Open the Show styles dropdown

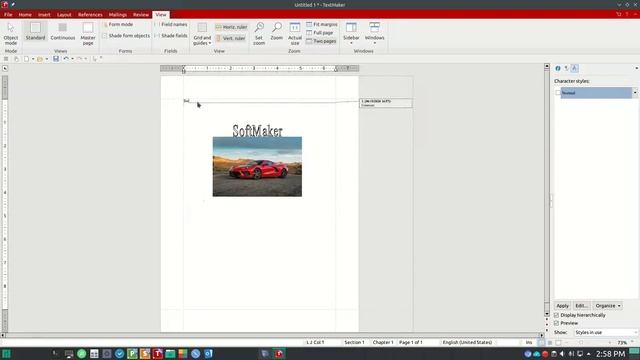tap(606, 333)
